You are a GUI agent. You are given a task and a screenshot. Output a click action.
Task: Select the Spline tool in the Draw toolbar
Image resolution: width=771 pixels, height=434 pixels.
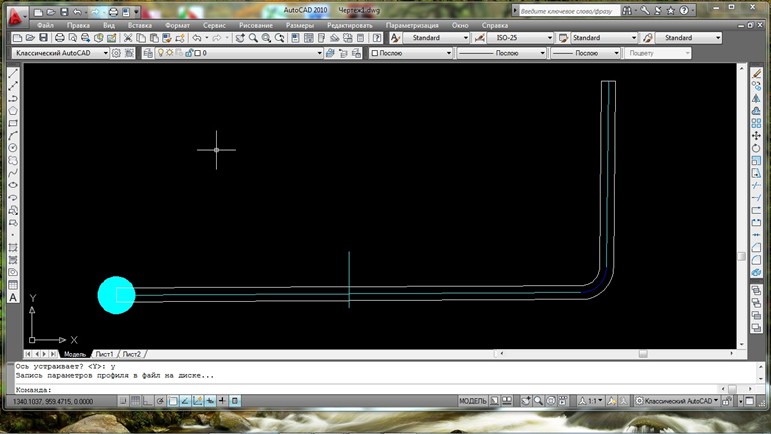pyautogui.click(x=13, y=173)
